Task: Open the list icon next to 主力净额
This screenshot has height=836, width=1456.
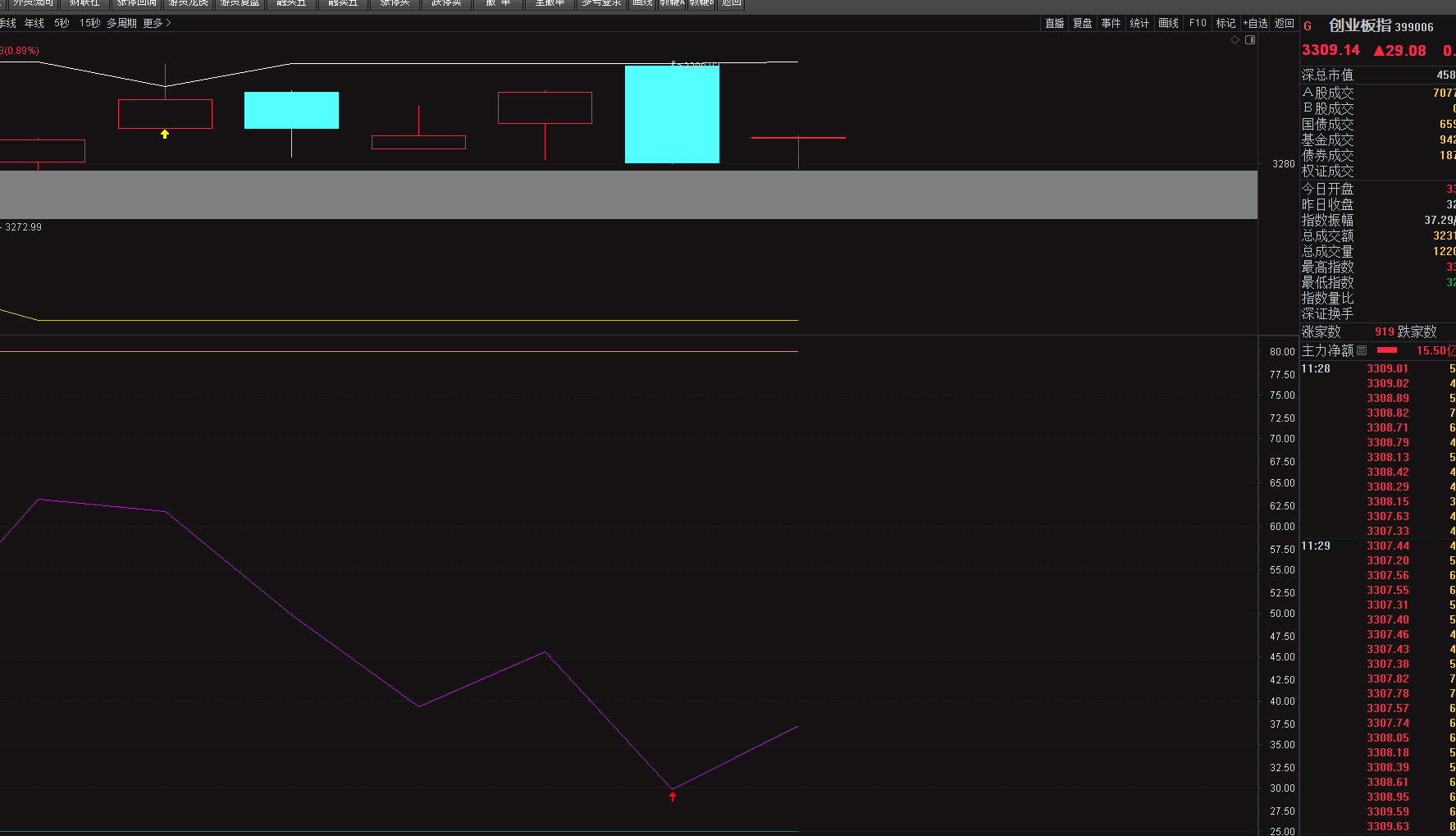Action: click(x=1362, y=350)
